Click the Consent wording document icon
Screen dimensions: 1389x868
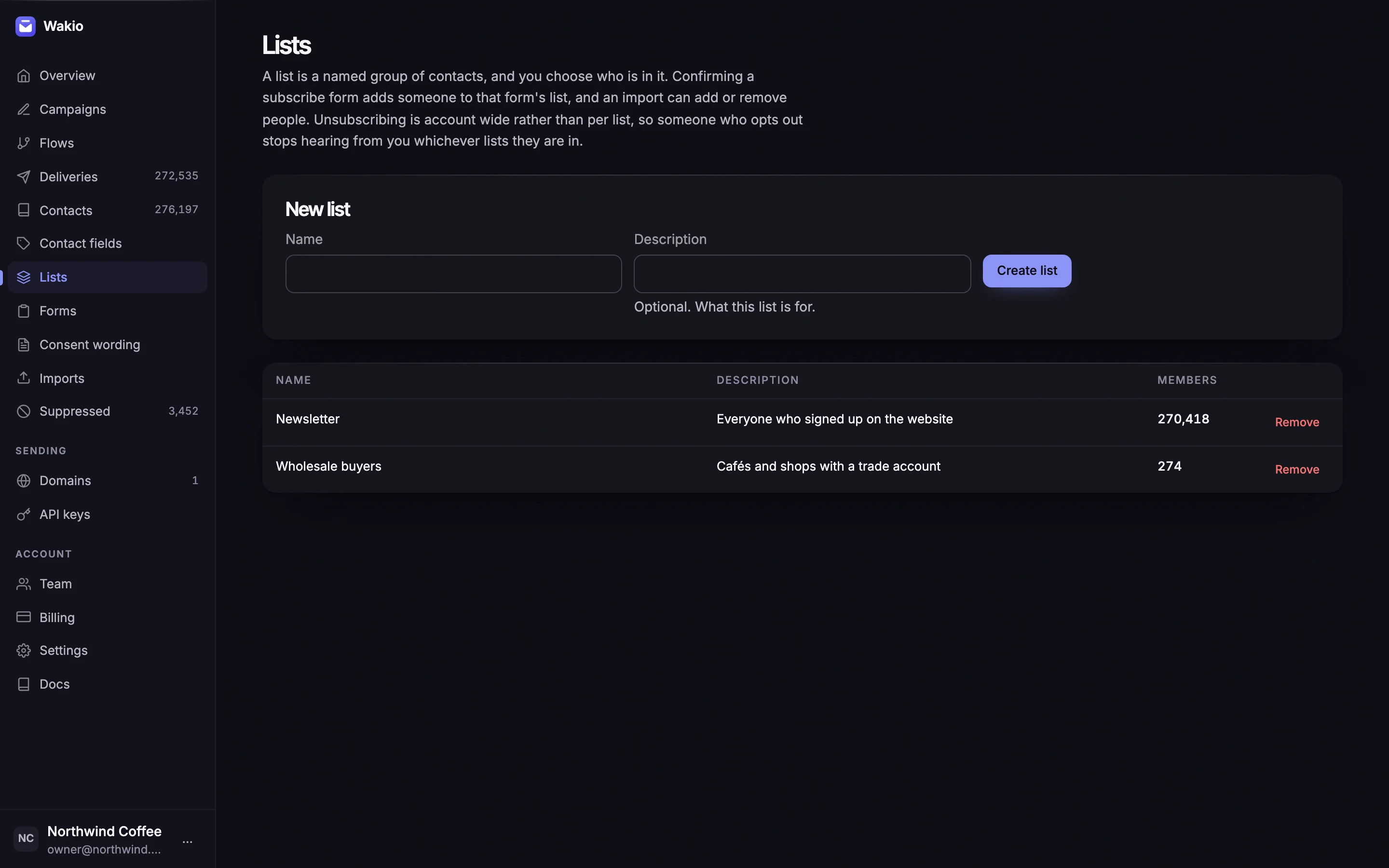click(24, 344)
